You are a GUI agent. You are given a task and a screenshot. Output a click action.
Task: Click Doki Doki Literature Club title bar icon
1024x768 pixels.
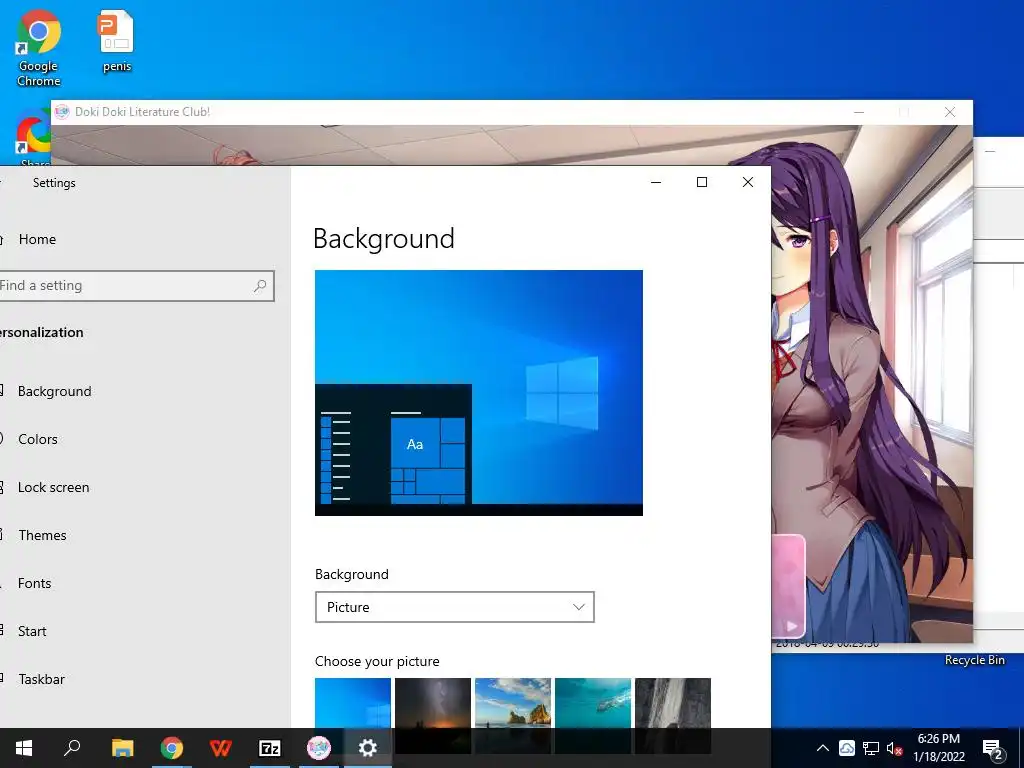coord(62,112)
